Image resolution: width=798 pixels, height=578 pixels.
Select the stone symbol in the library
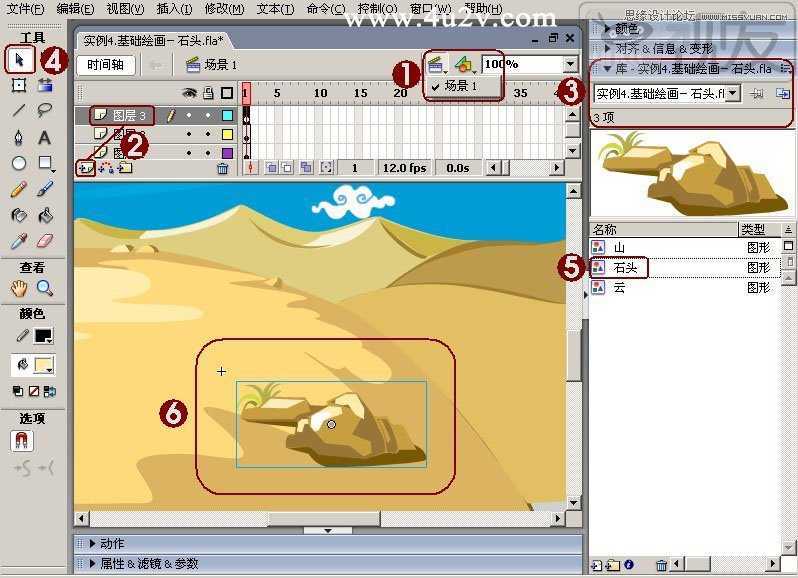(685, 268)
